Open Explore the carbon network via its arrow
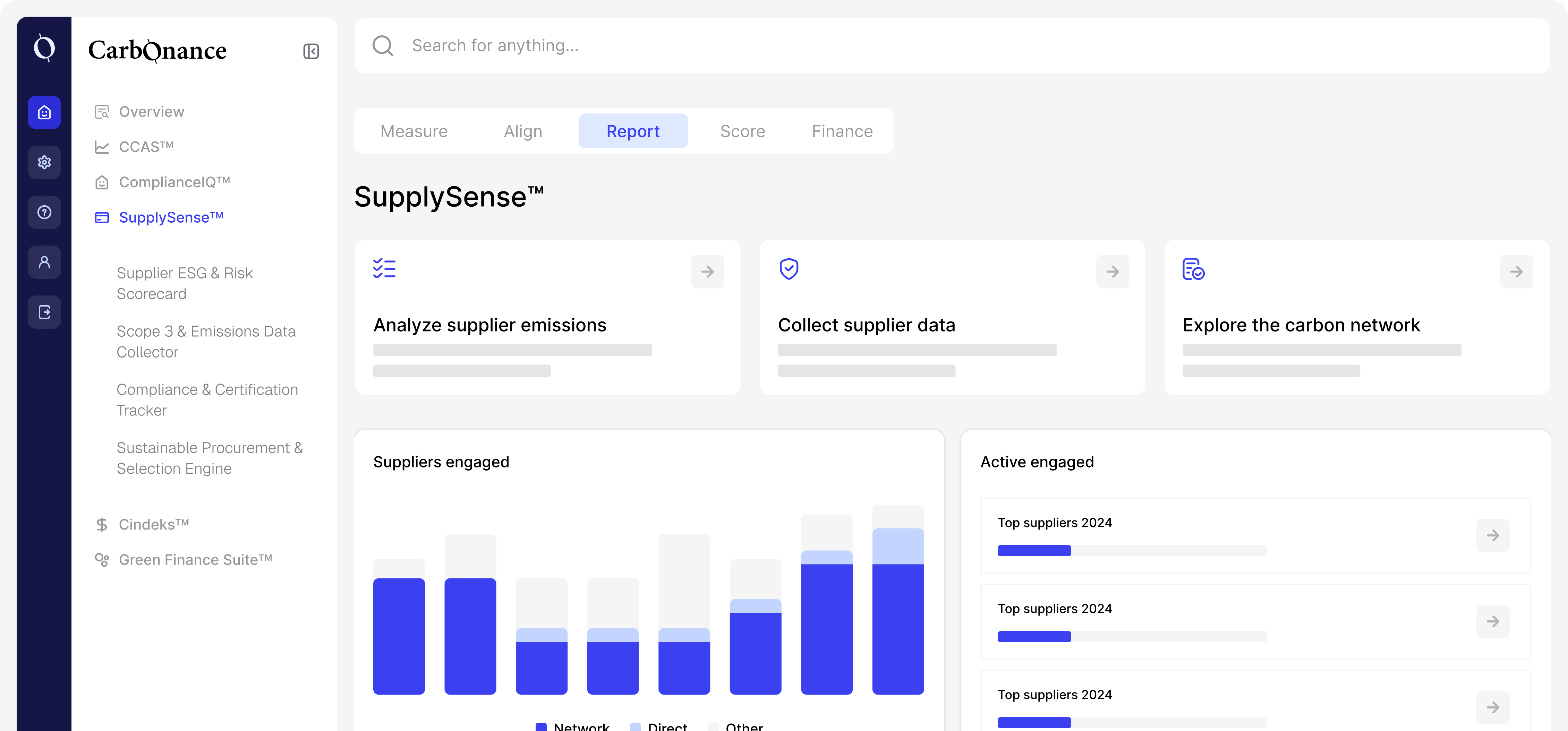Image resolution: width=1568 pixels, height=731 pixels. coord(1516,272)
